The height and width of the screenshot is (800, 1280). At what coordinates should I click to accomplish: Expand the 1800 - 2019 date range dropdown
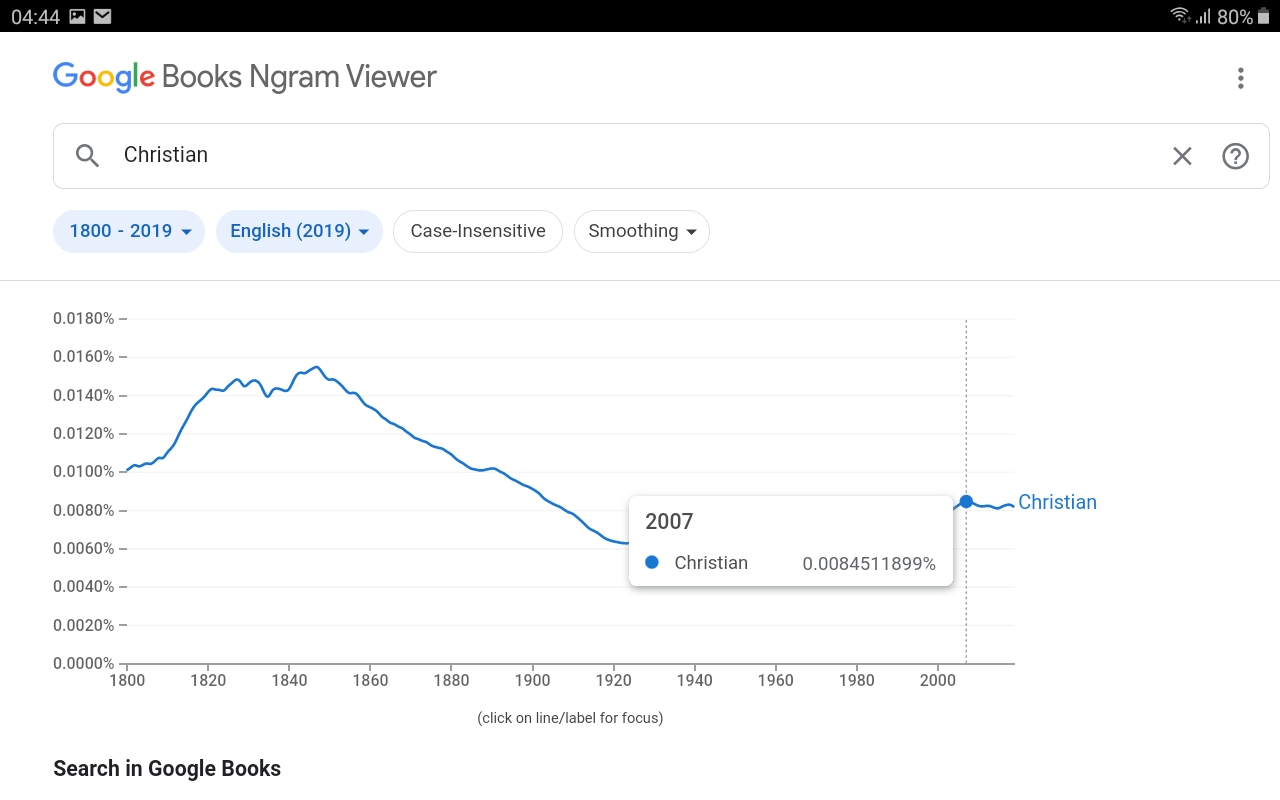click(x=129, y=231)
